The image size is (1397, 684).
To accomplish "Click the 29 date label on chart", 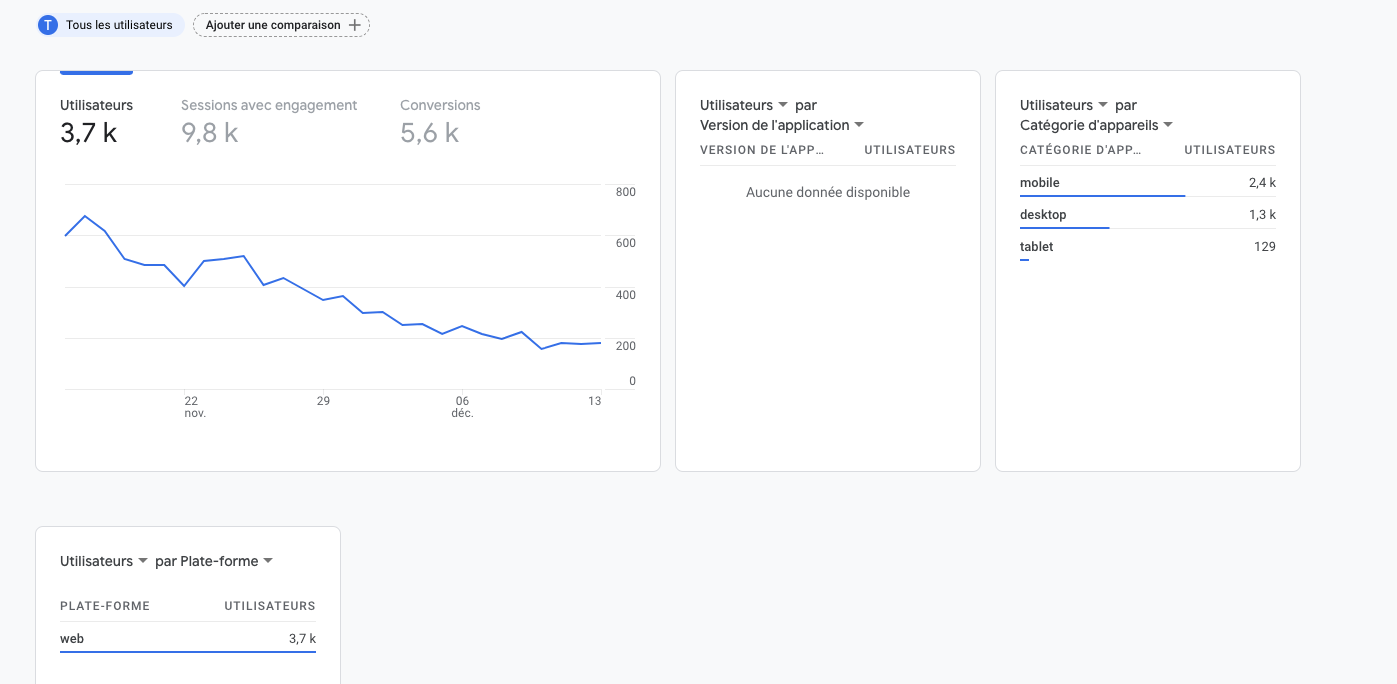I will pyautogui.click(x=323, y=401).
